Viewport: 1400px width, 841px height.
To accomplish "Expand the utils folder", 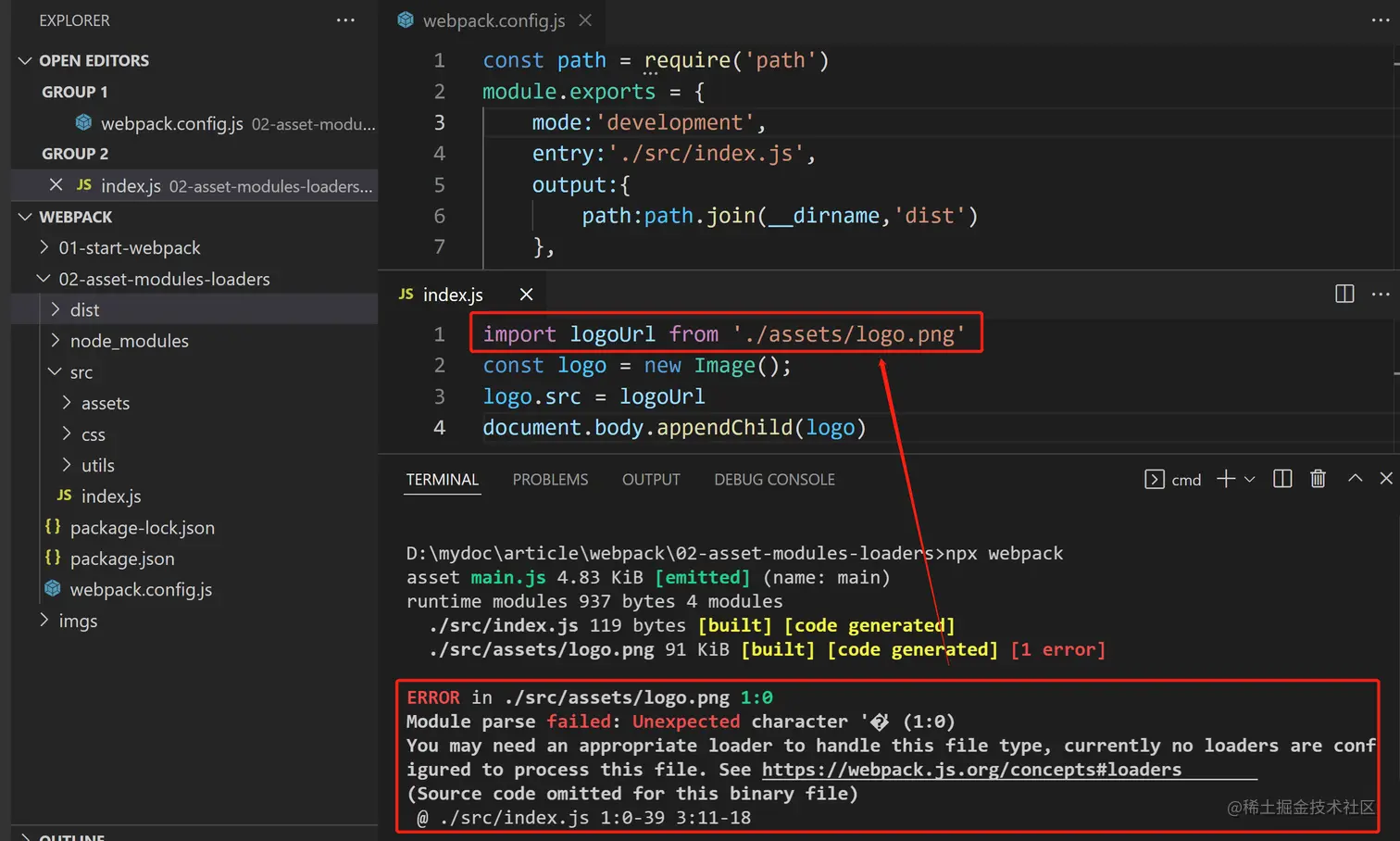I will click(66, 465).
